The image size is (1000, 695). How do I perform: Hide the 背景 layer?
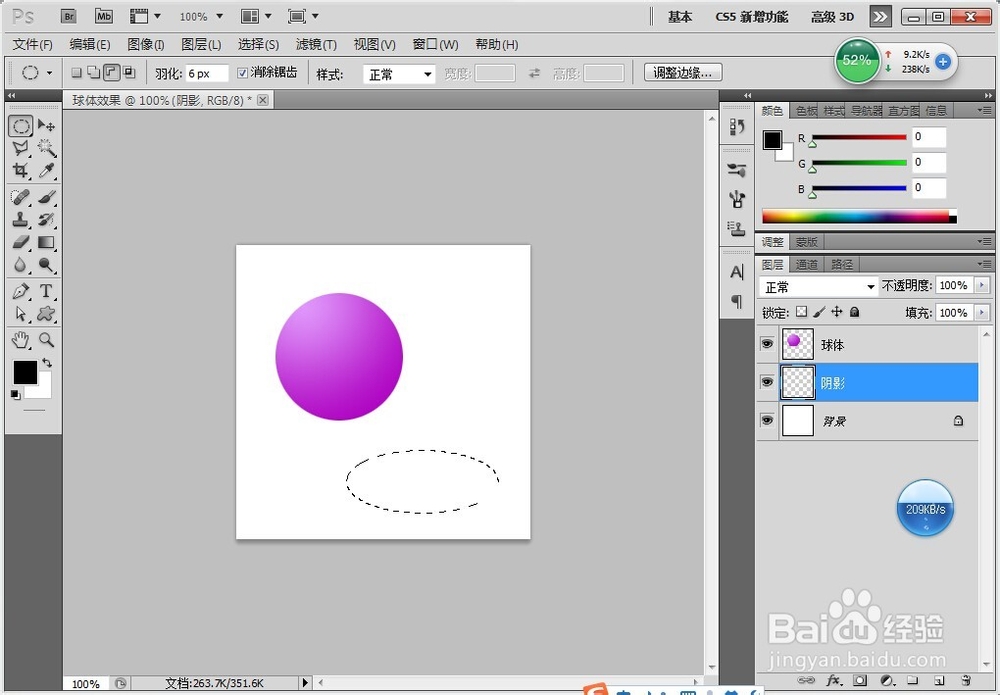point(767,421)
